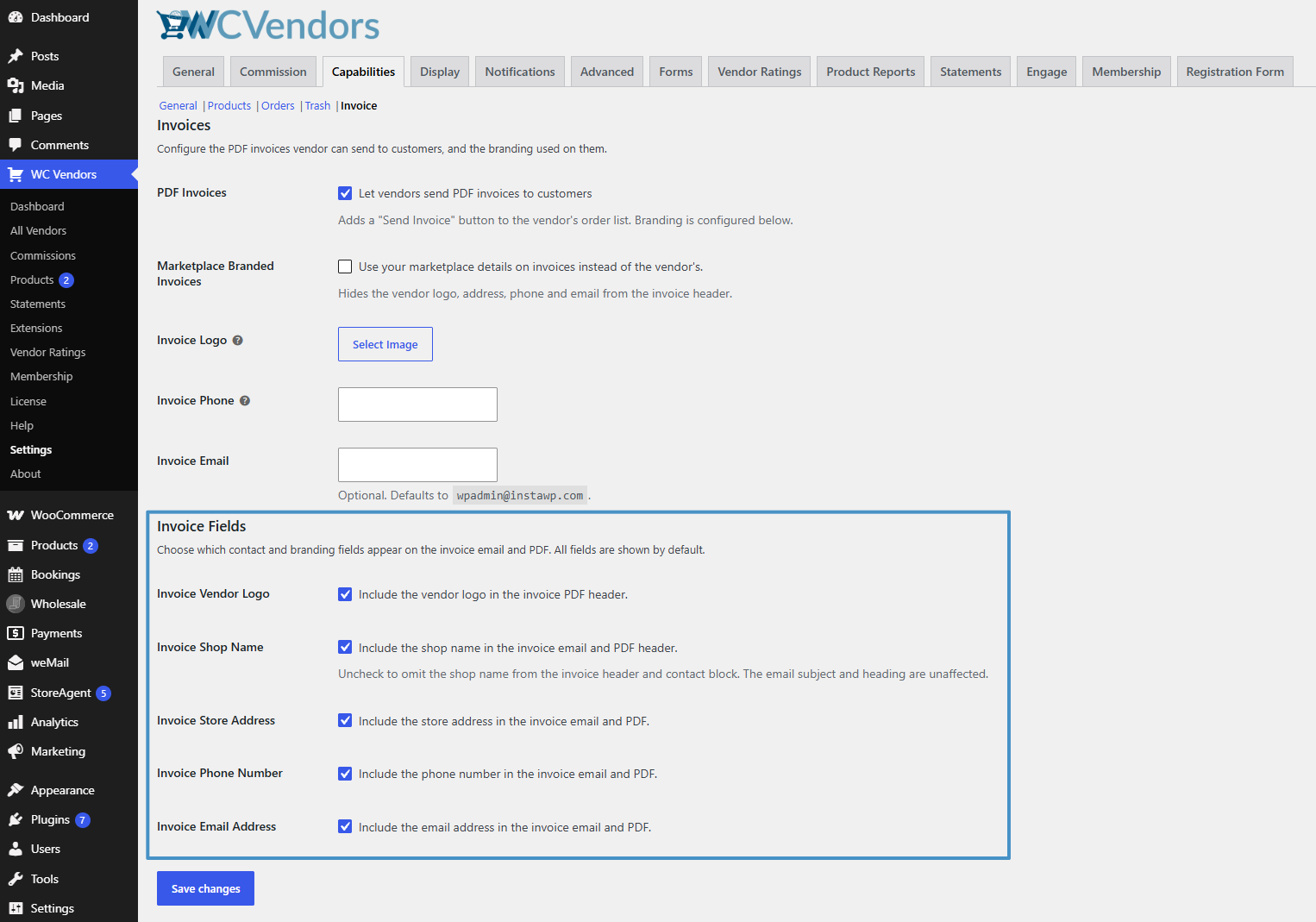Click the Products box icon above Bookings
This screenshot has width=1316, height=922.
16,545
